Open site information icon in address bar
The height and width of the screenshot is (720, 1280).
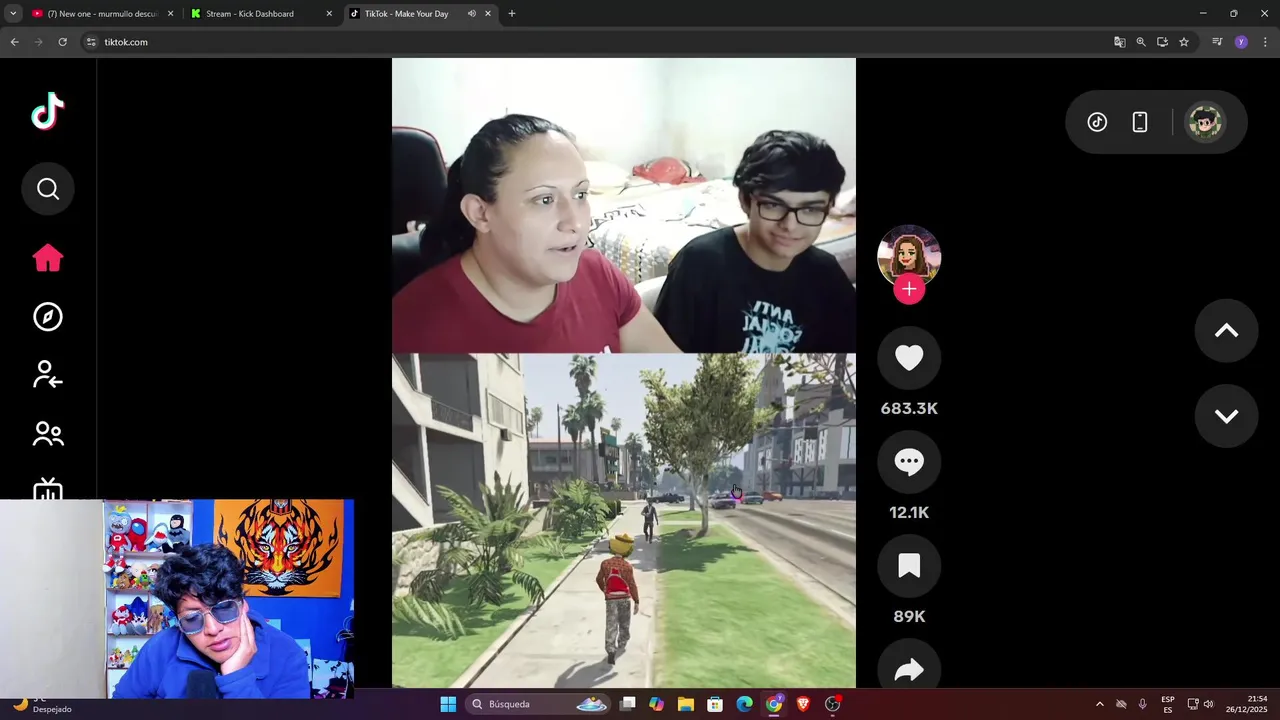(91, 42)
